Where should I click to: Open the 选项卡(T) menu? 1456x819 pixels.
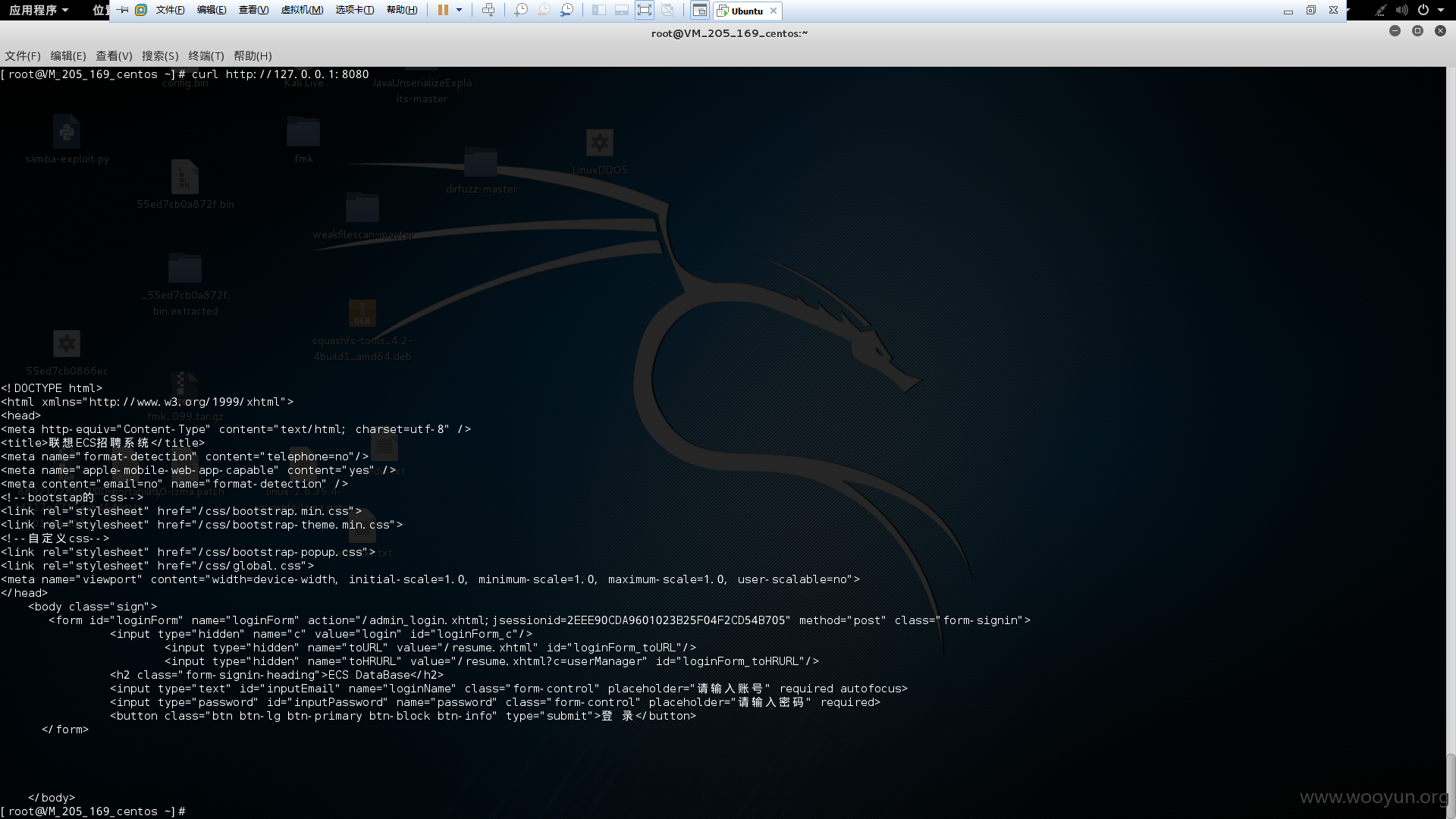(x=355, y=10)
